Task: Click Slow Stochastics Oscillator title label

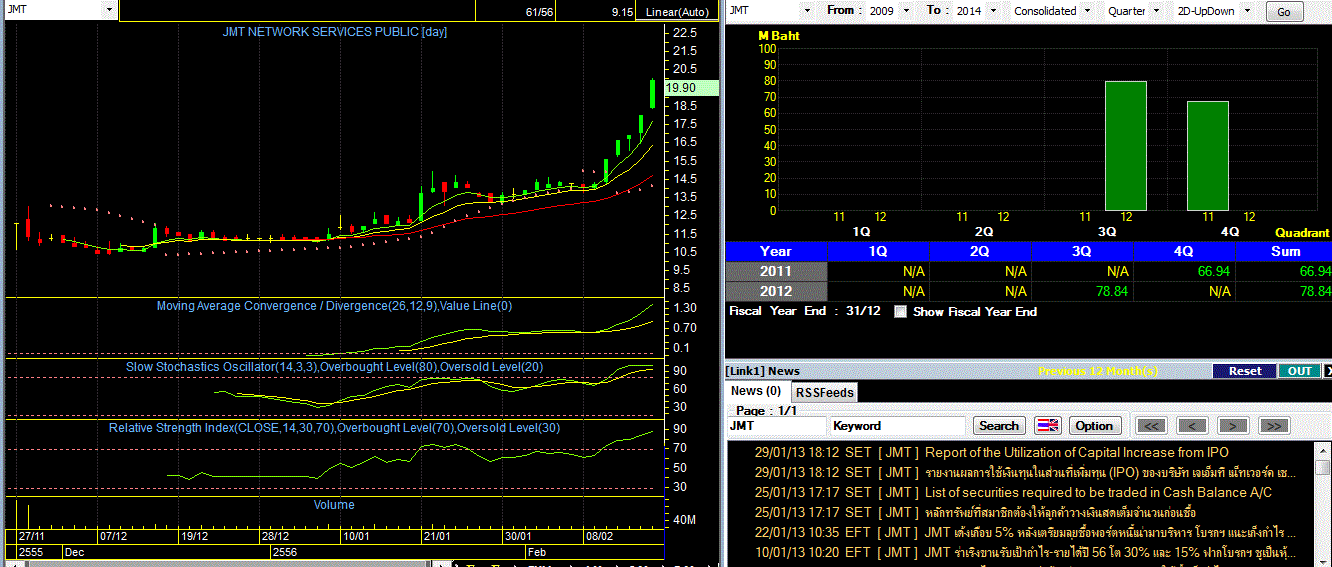Action: (x=334, y=367)
